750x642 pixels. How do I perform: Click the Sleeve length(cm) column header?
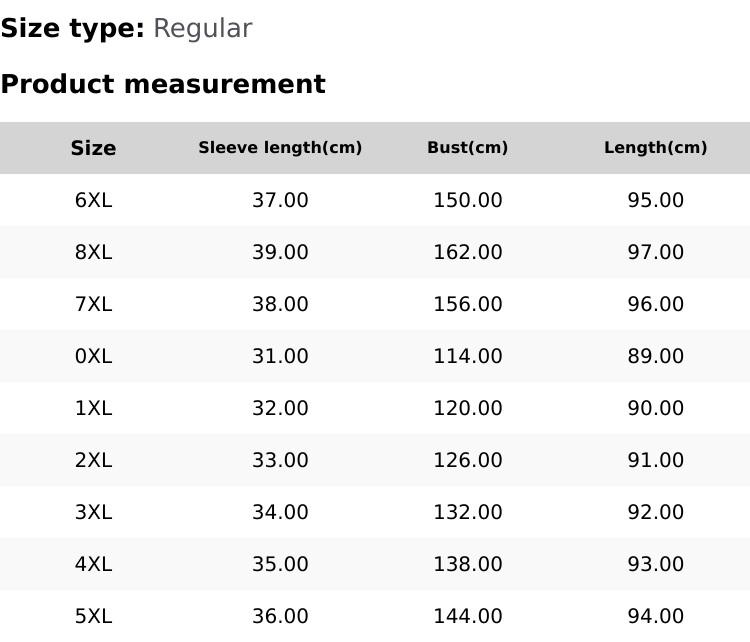pyautogui.click(x=280, y=148)
